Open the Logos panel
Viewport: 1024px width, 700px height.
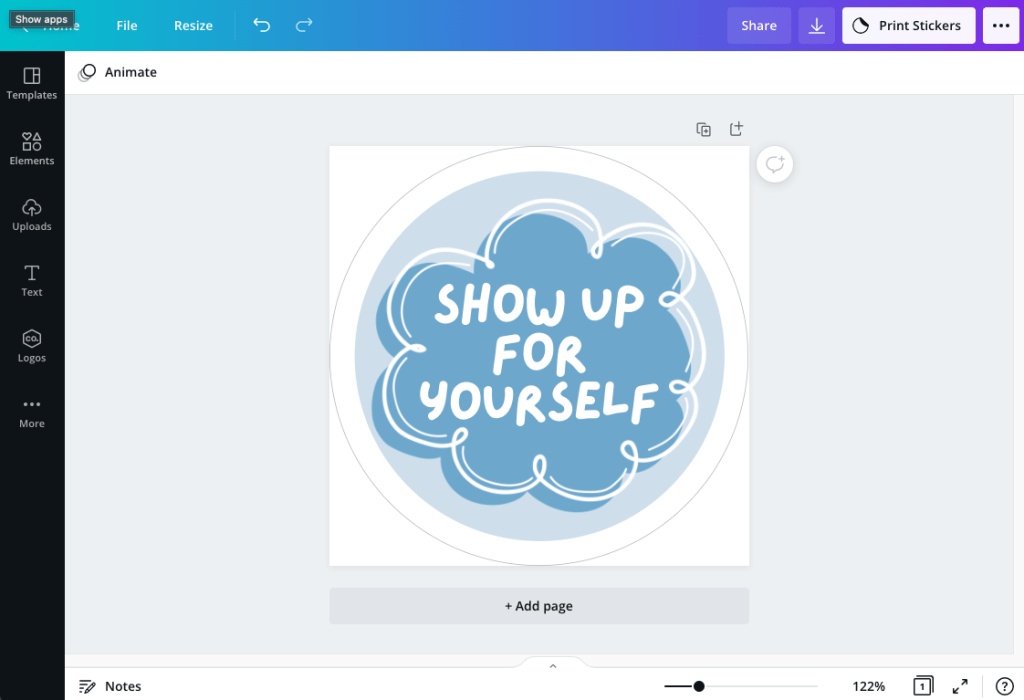point(32,345)
